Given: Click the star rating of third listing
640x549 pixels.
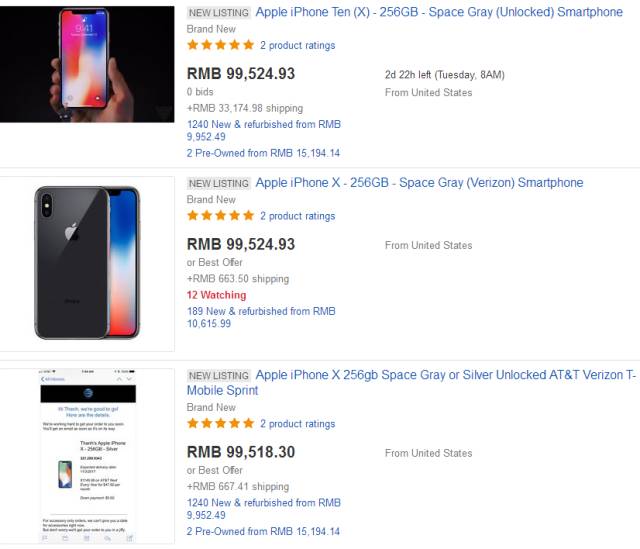Looking at the screenshot, I should coord(220,424).
